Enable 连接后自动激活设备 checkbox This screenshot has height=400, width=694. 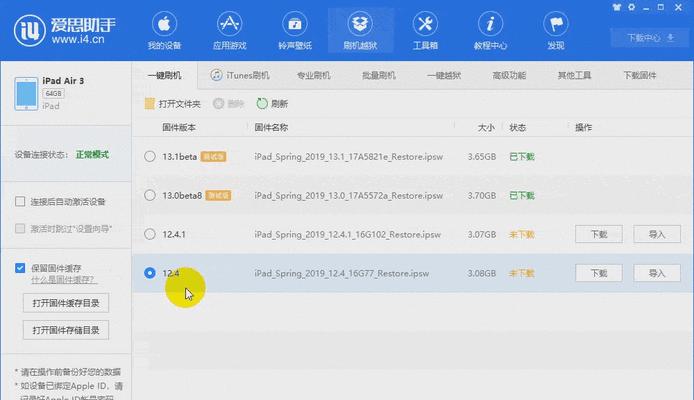(21, 202)
